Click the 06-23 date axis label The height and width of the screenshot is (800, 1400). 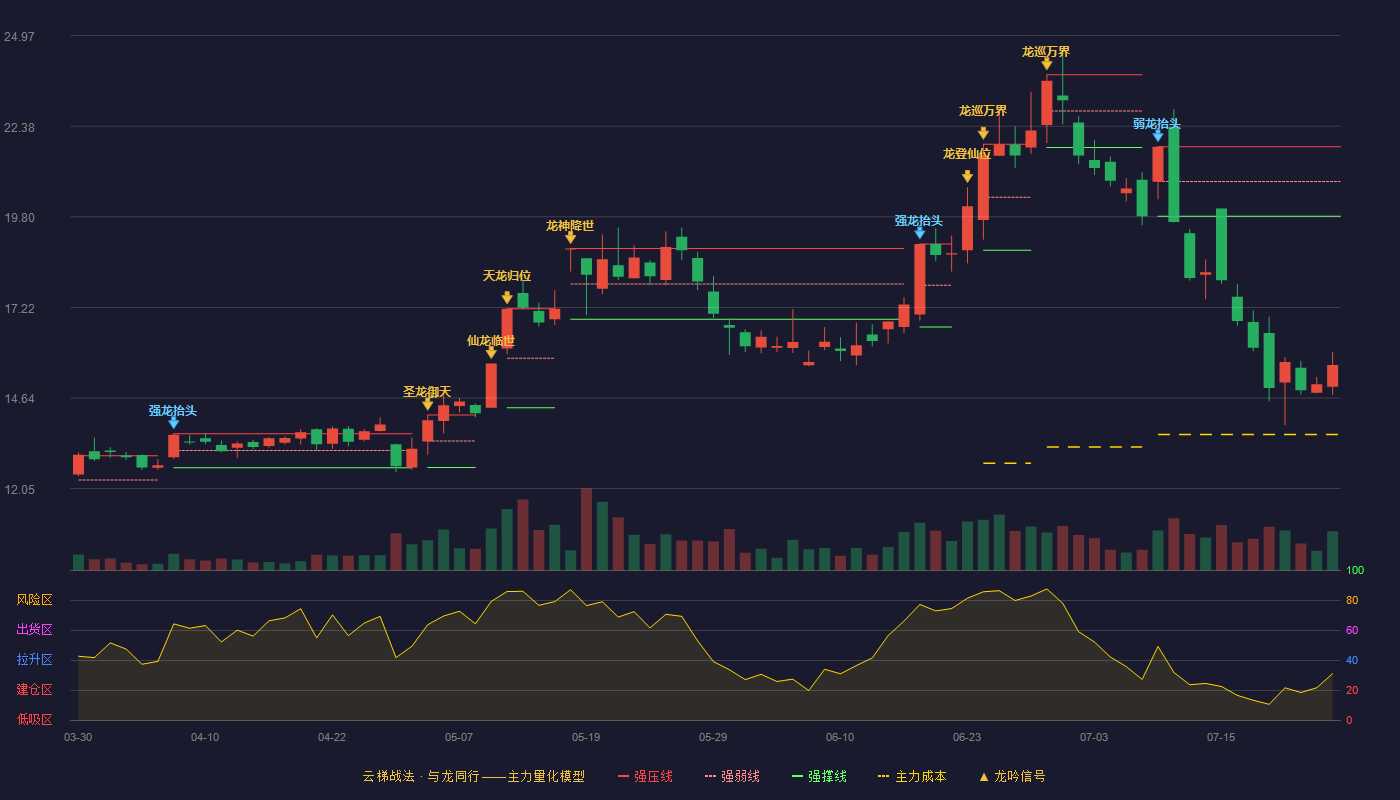click(967, 737)
